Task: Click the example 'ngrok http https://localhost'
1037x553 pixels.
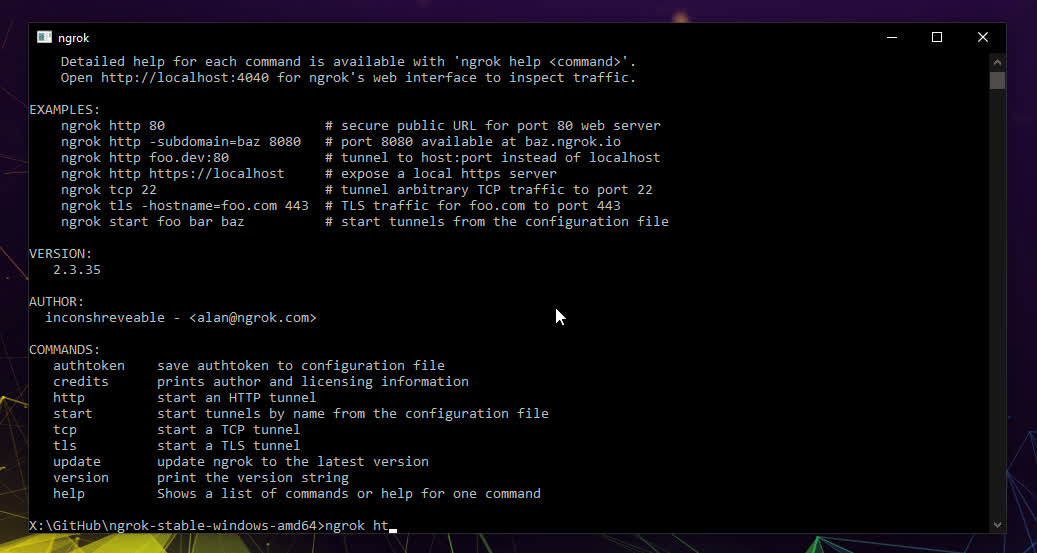Action: 173,173
